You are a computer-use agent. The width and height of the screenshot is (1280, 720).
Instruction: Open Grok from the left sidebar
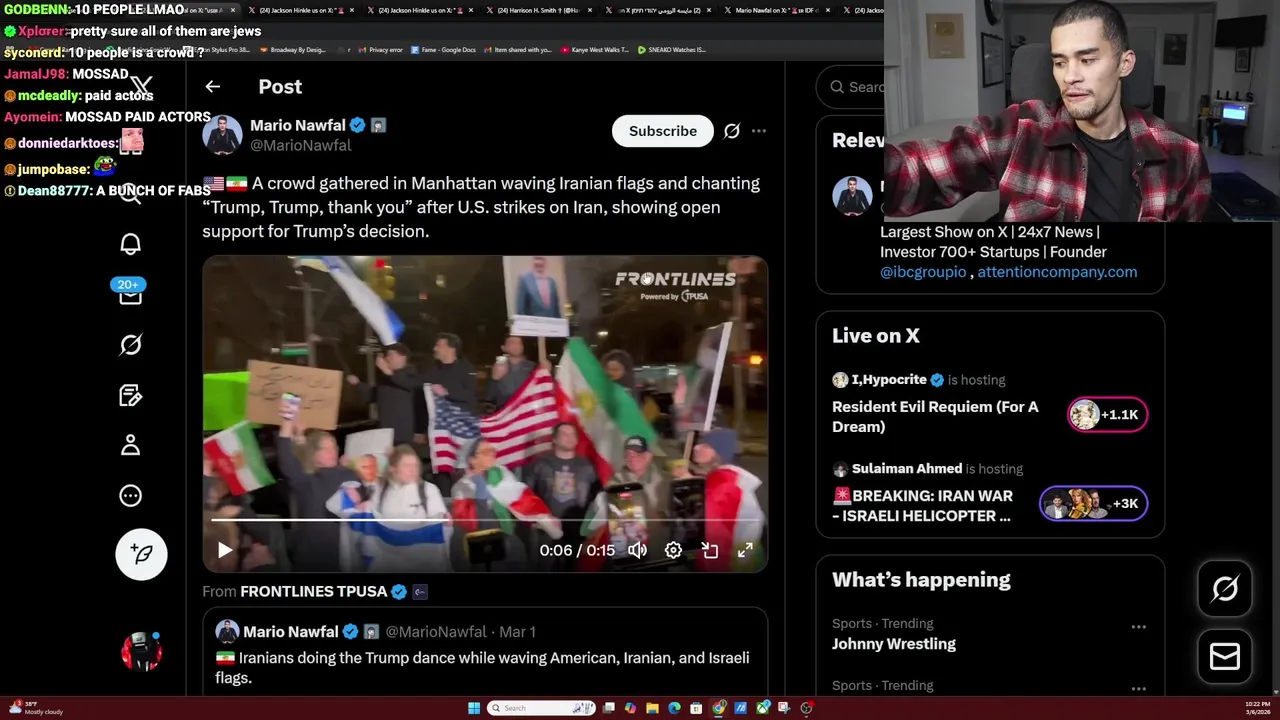pyautogui.click(x=131, y=345)
